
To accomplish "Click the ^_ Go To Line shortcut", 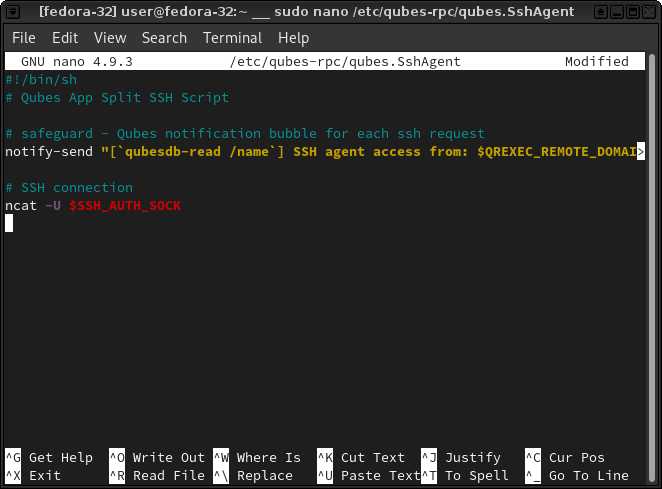I will tap(577, 476).
